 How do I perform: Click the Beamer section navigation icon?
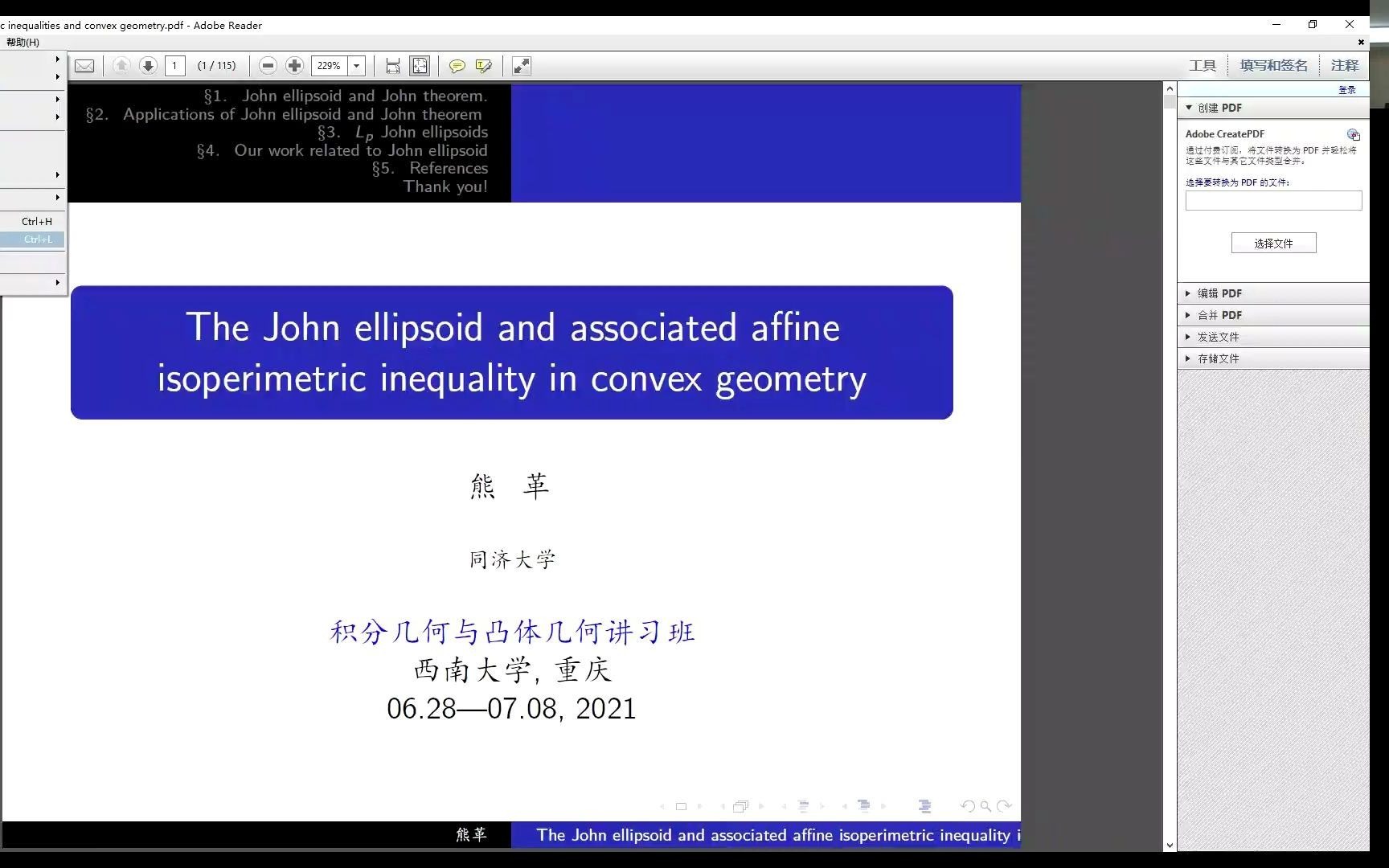click(x=864, y=805)
